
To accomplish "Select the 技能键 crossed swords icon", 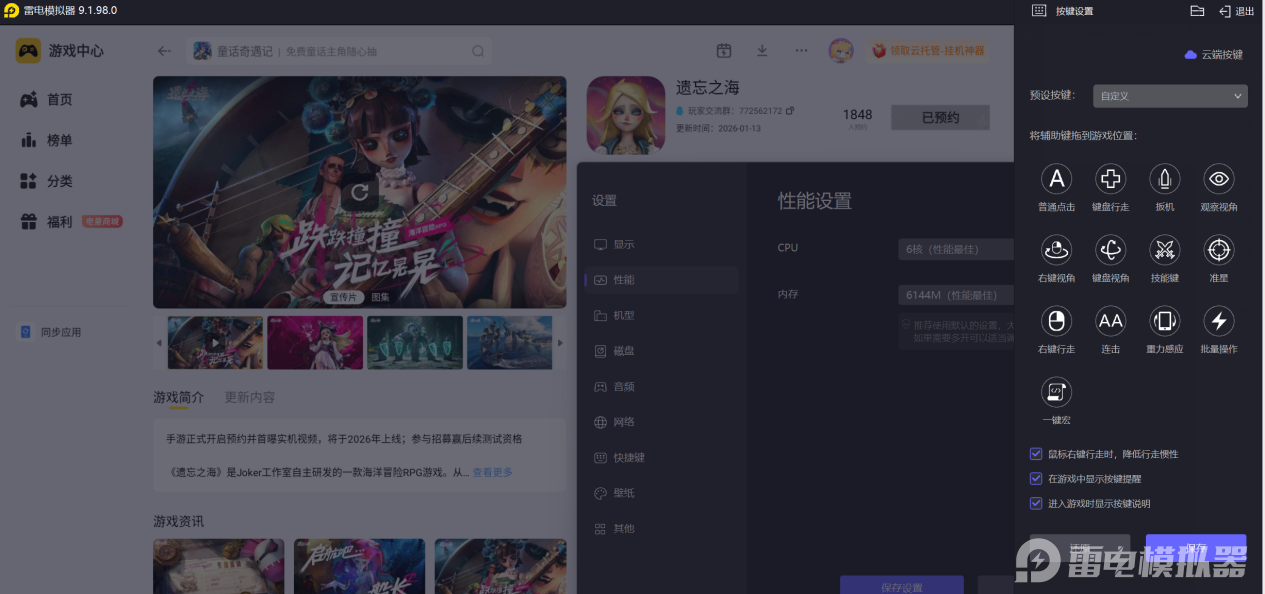I will pyautogui.click(x=1164, y=249).
